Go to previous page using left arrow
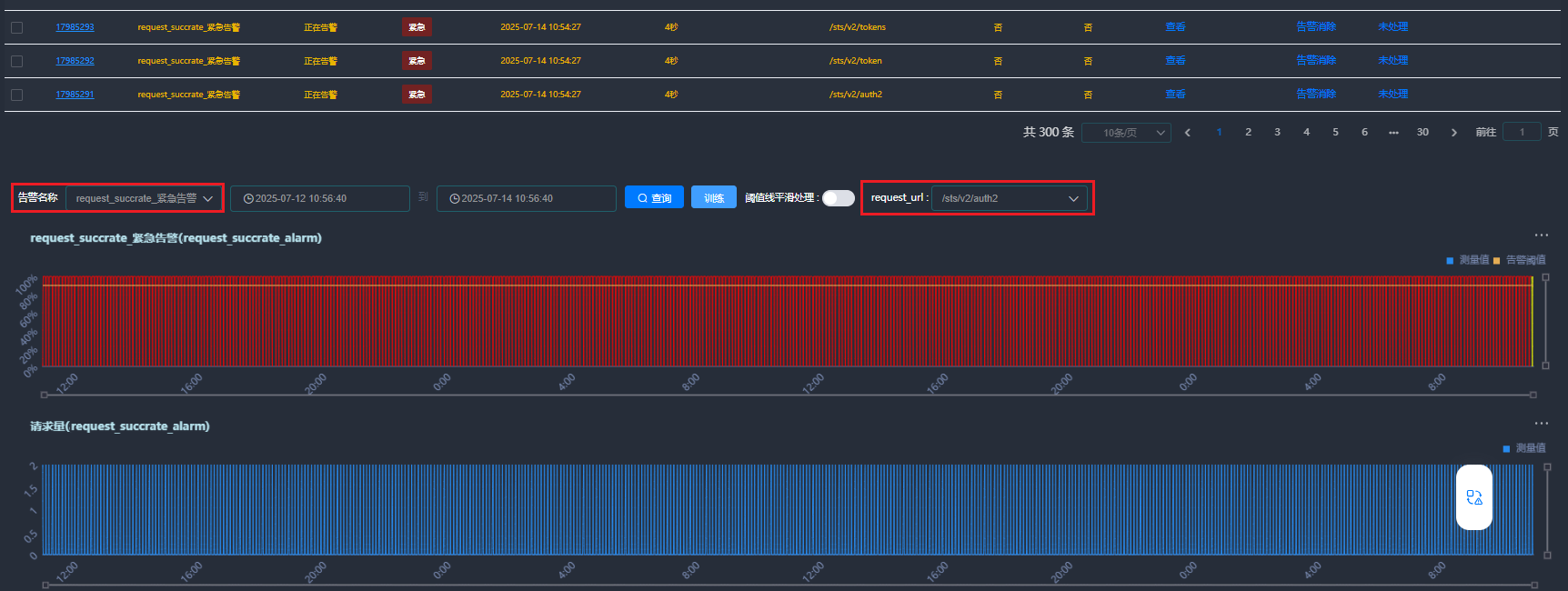The height and width of the screenshot is (591, 1568). click(1188, 133)
